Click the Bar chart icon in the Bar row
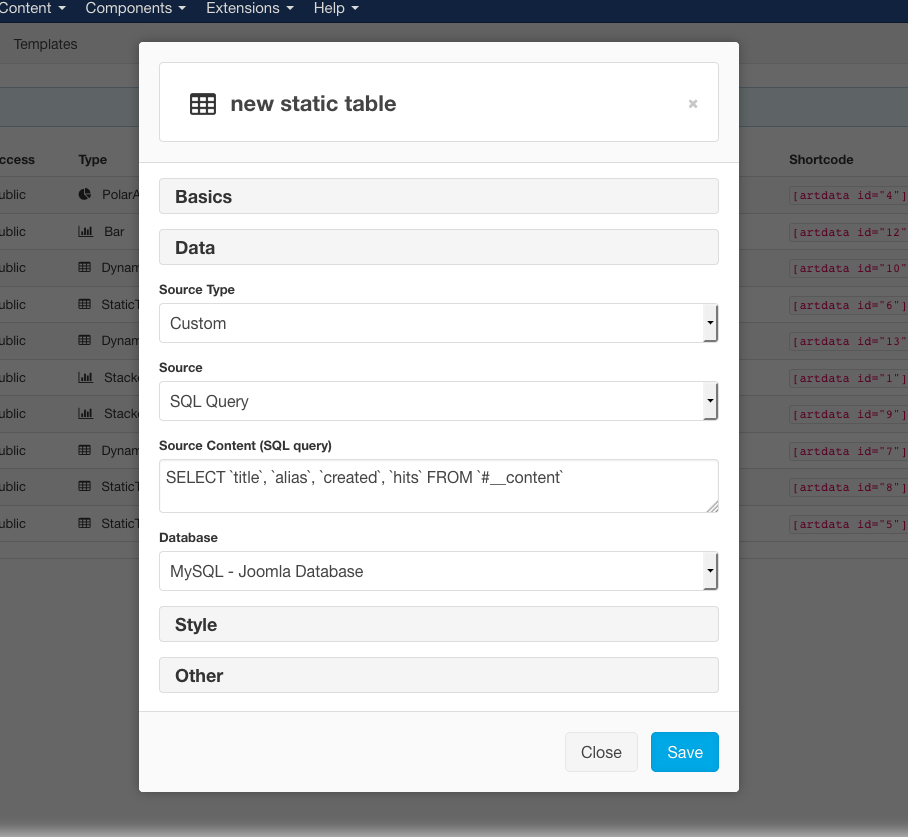The image size is (908, 837). [x=85, y=231]
